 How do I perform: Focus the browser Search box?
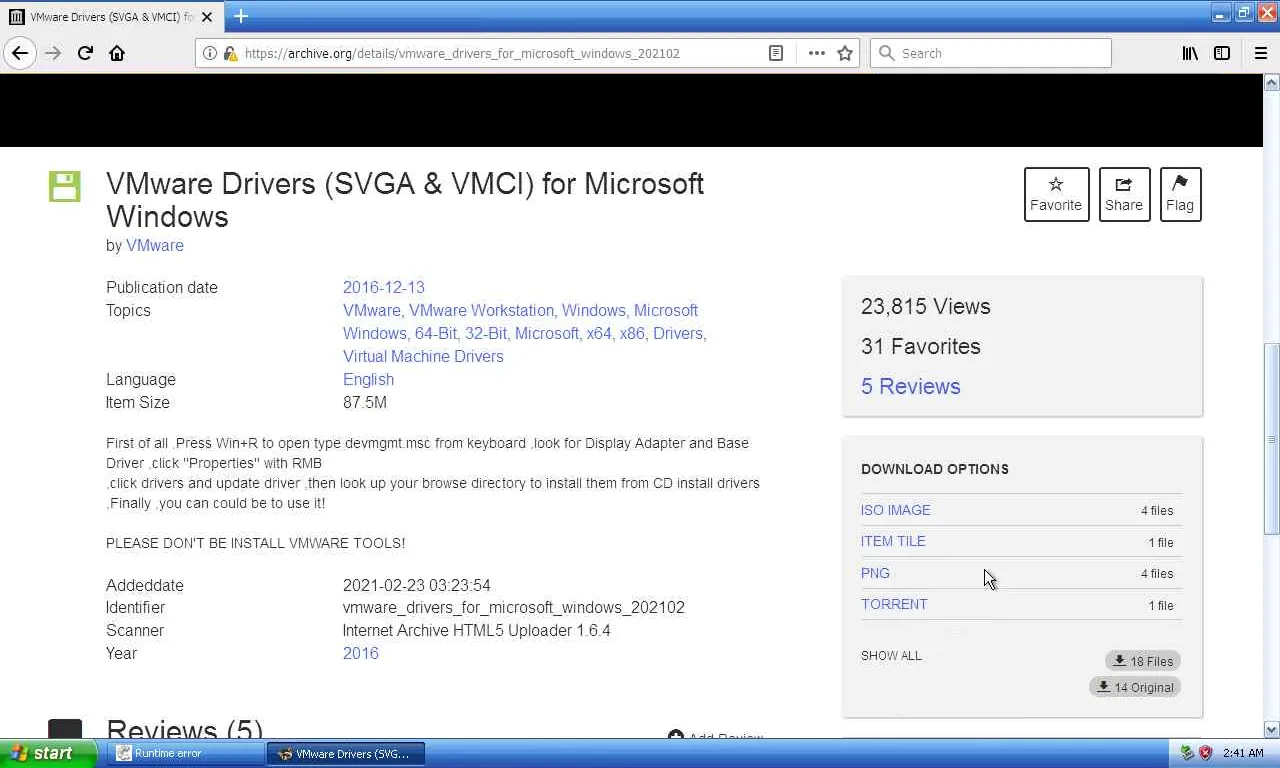[x=991, y=53]
